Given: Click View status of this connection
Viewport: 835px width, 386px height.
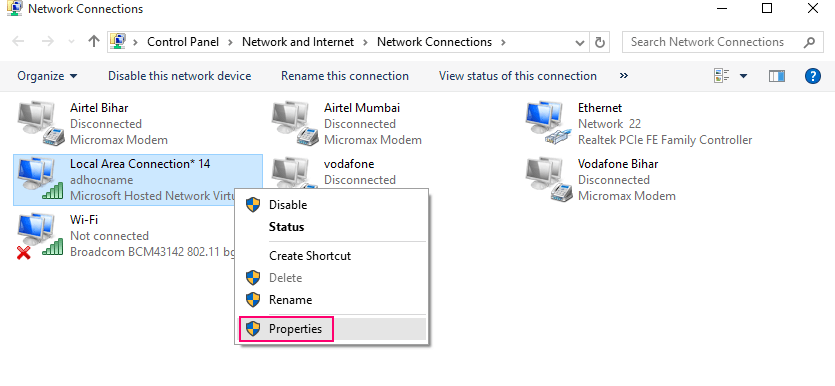Looking at the screenshot, I should 518,76.
